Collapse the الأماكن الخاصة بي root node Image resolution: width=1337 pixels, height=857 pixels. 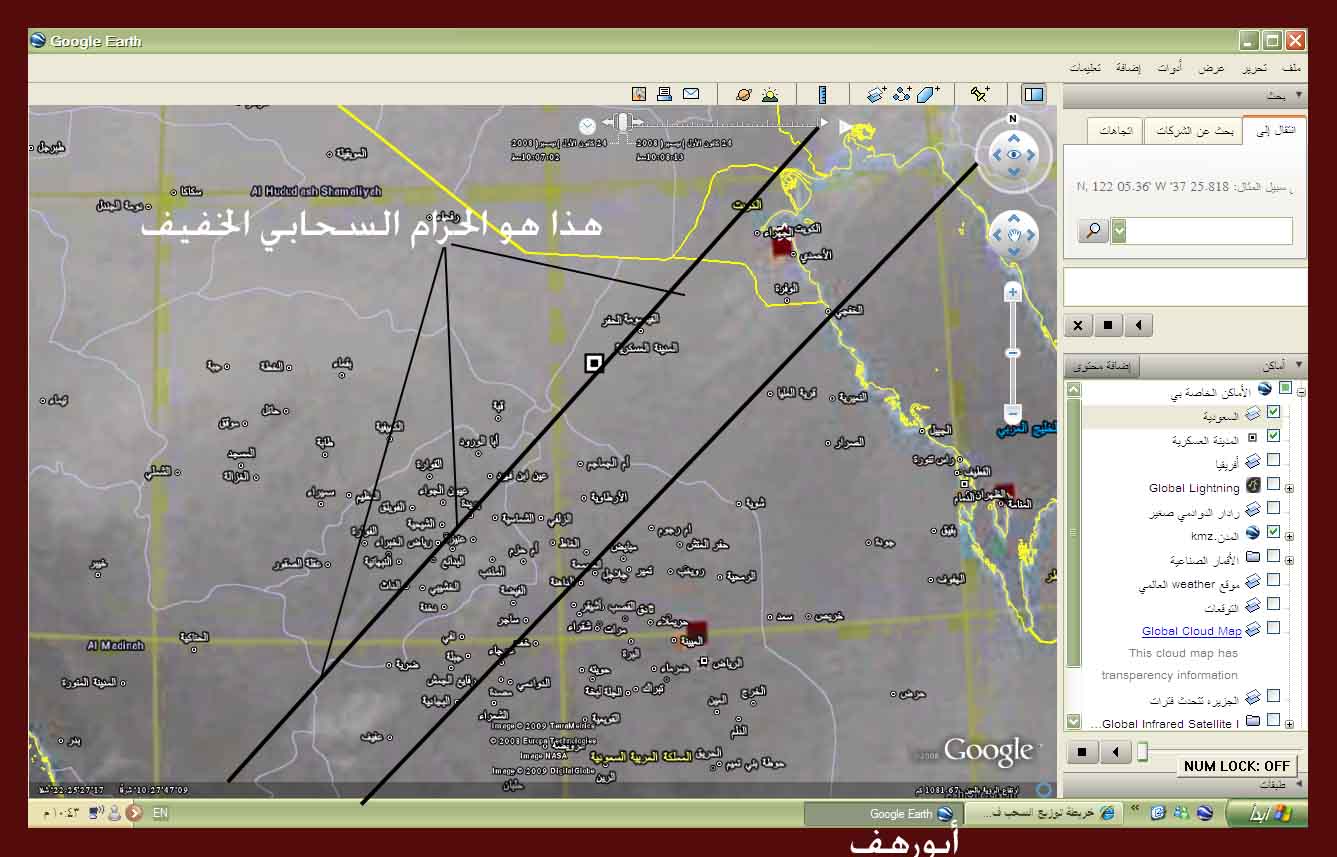1301,392
